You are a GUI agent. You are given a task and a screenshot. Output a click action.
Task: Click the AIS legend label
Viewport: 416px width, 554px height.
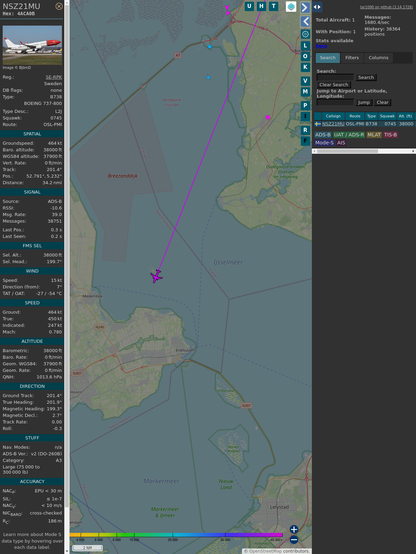click(341, 143)
